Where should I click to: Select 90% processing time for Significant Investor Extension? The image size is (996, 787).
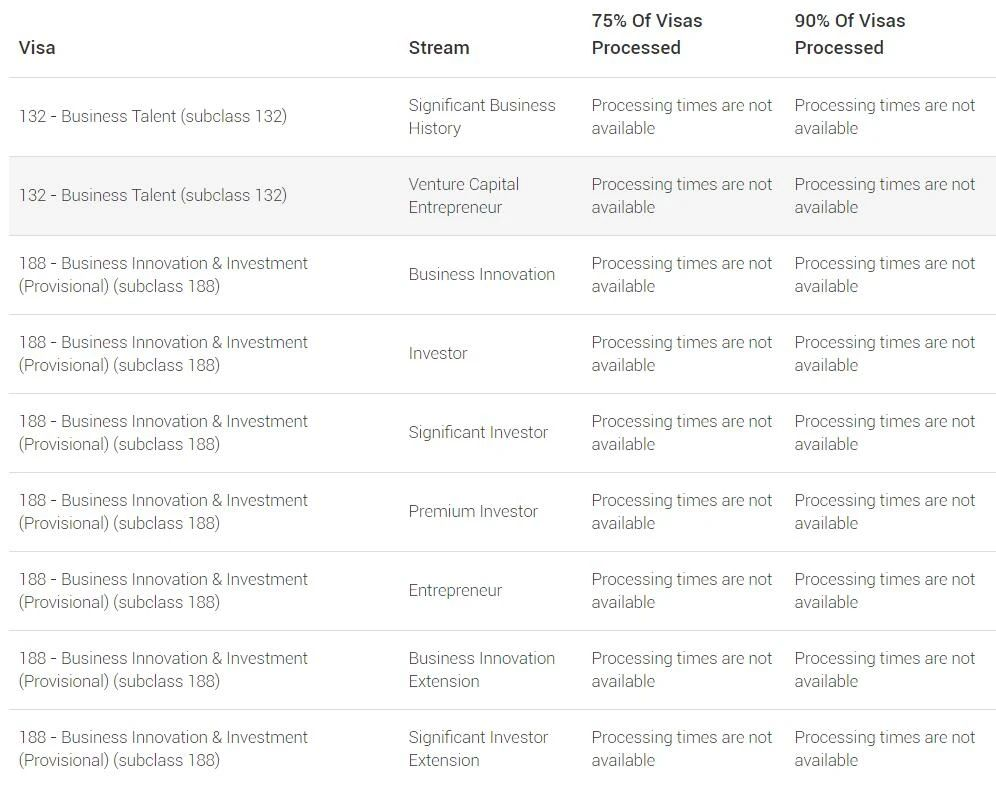point(884,749)
